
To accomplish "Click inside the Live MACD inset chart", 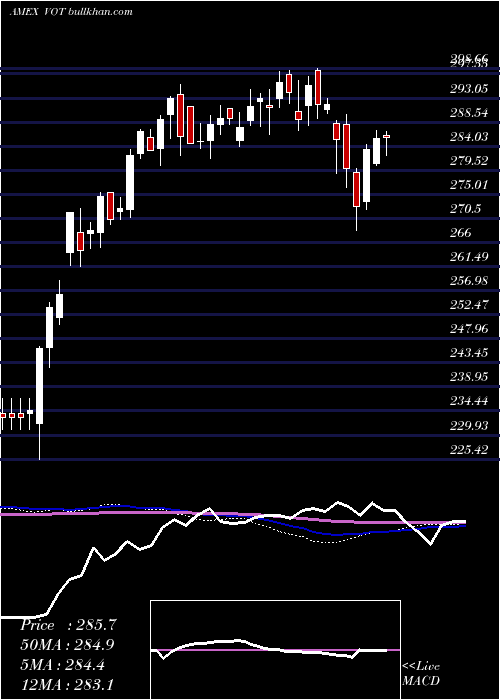I will coord(275,650).
